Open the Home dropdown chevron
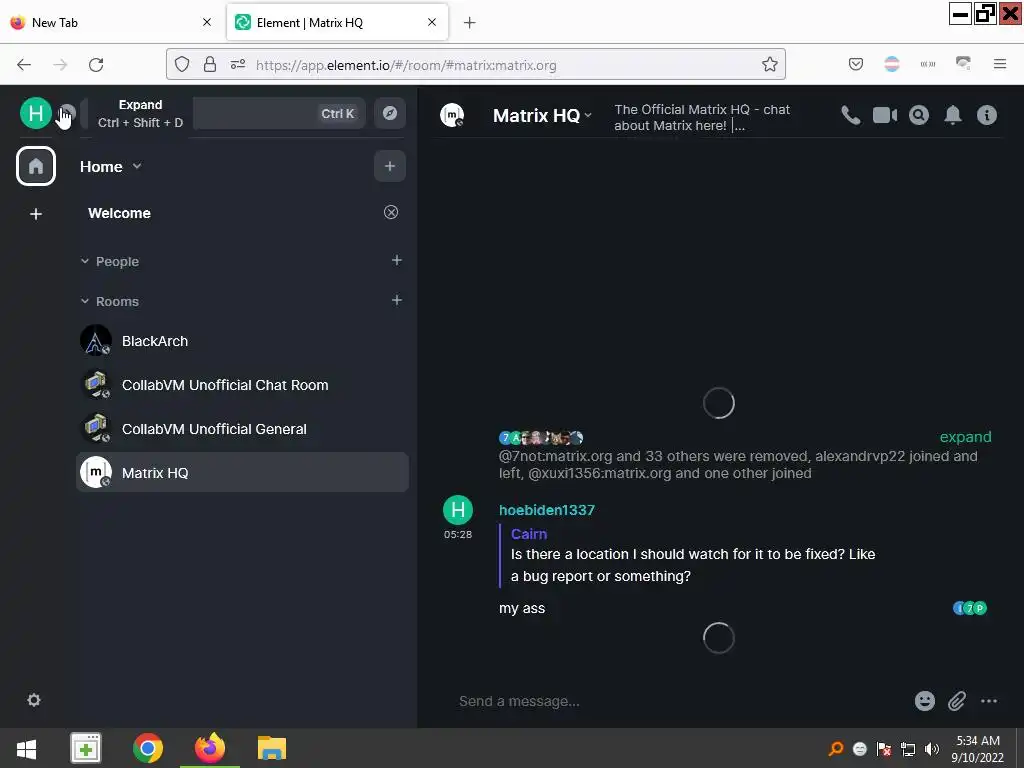Viewport: 1024px width, 768px height. tap(137, 166)
